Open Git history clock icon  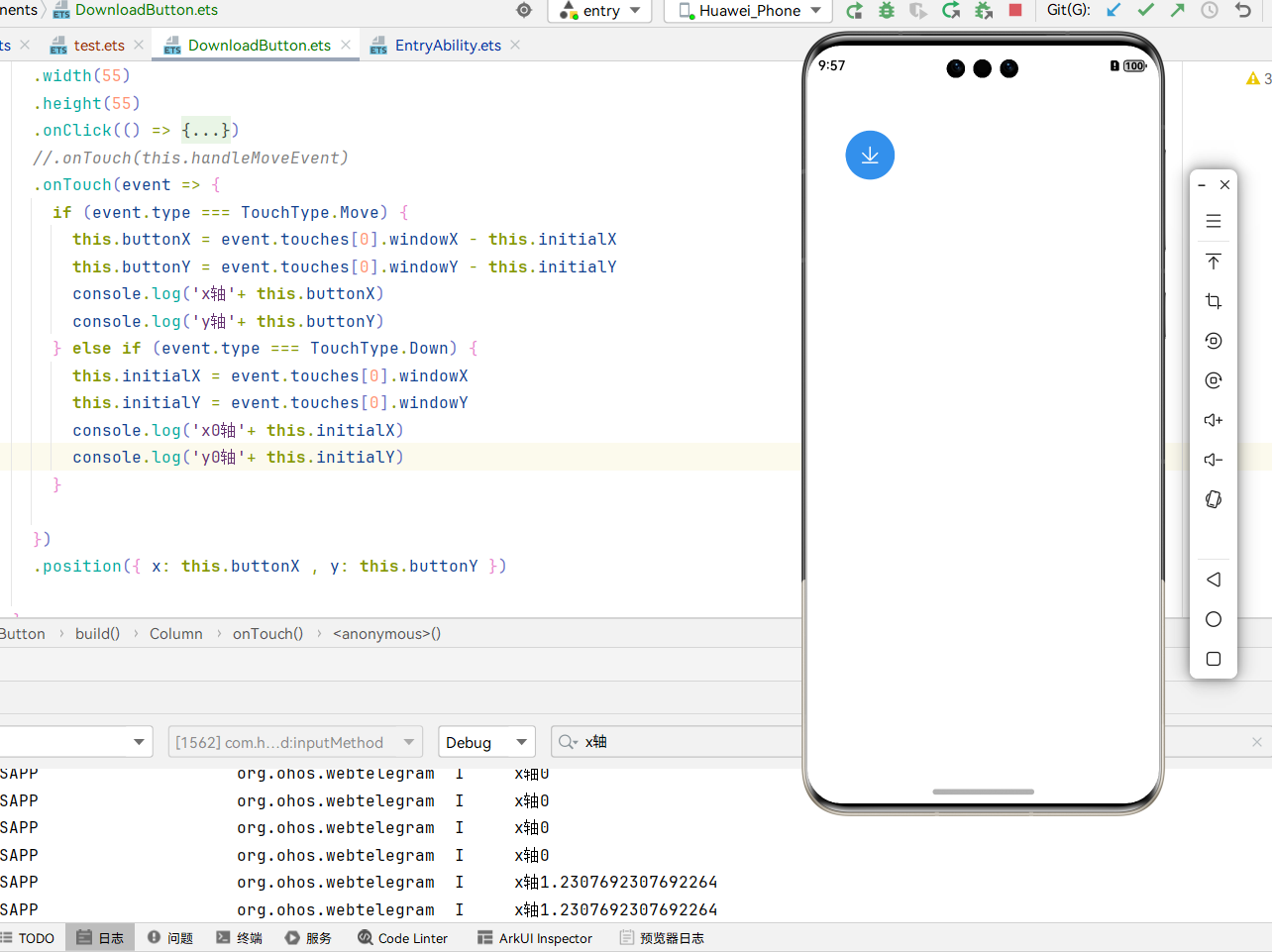1210,10
